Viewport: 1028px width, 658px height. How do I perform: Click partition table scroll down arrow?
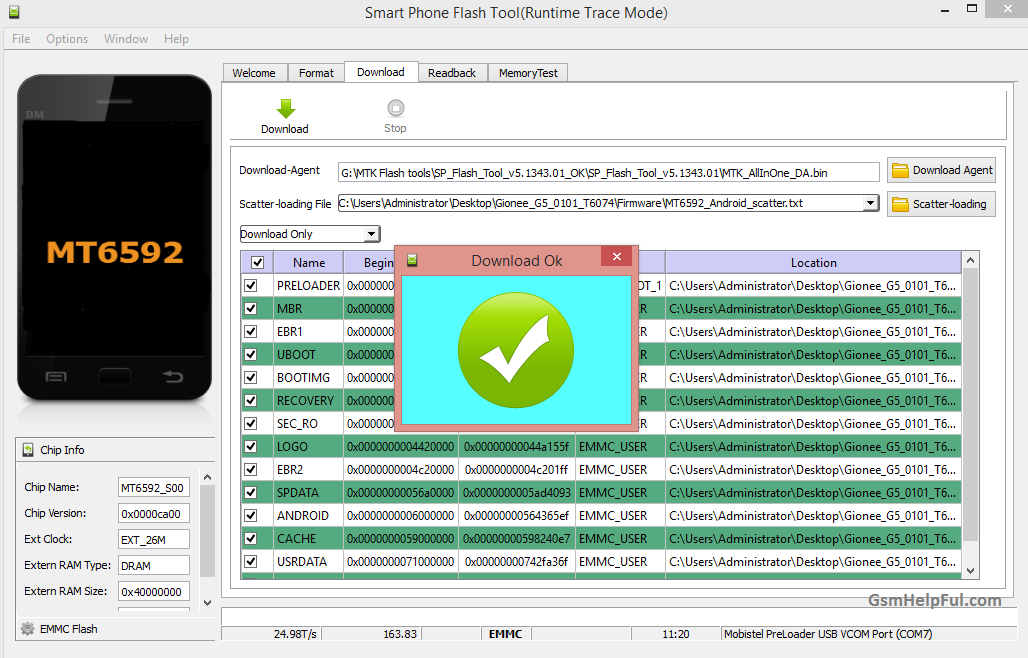point(970,571)
